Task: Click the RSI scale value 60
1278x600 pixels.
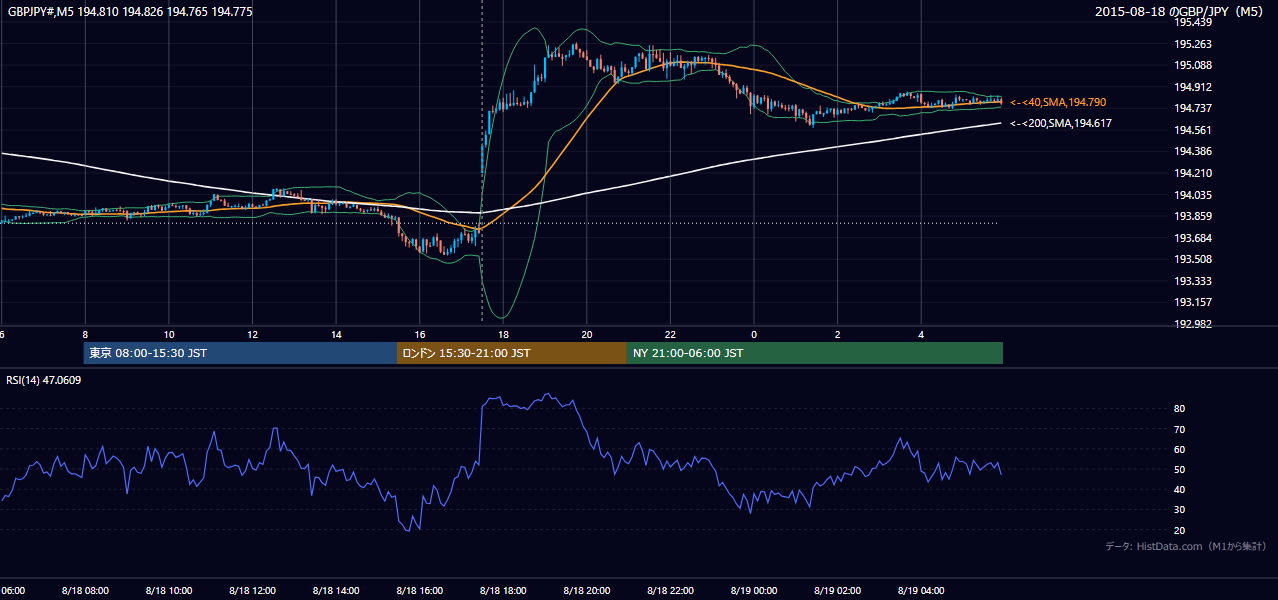Action: point(1180,449)
